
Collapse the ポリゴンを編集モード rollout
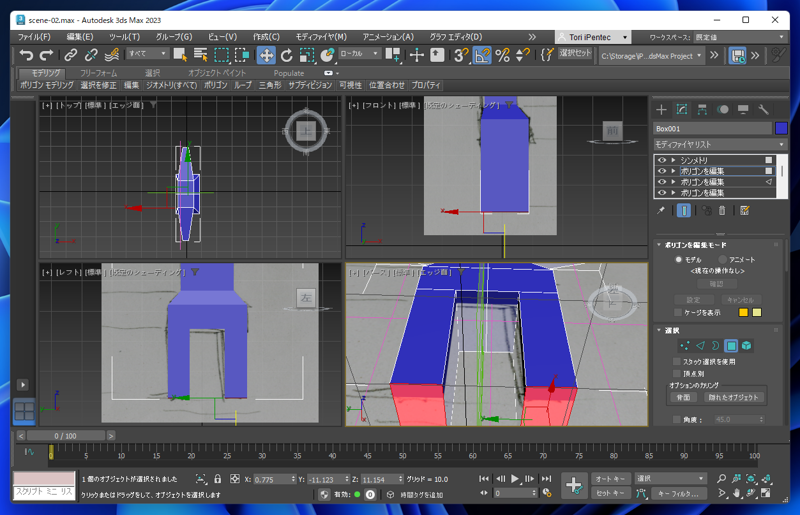(659, 245)
